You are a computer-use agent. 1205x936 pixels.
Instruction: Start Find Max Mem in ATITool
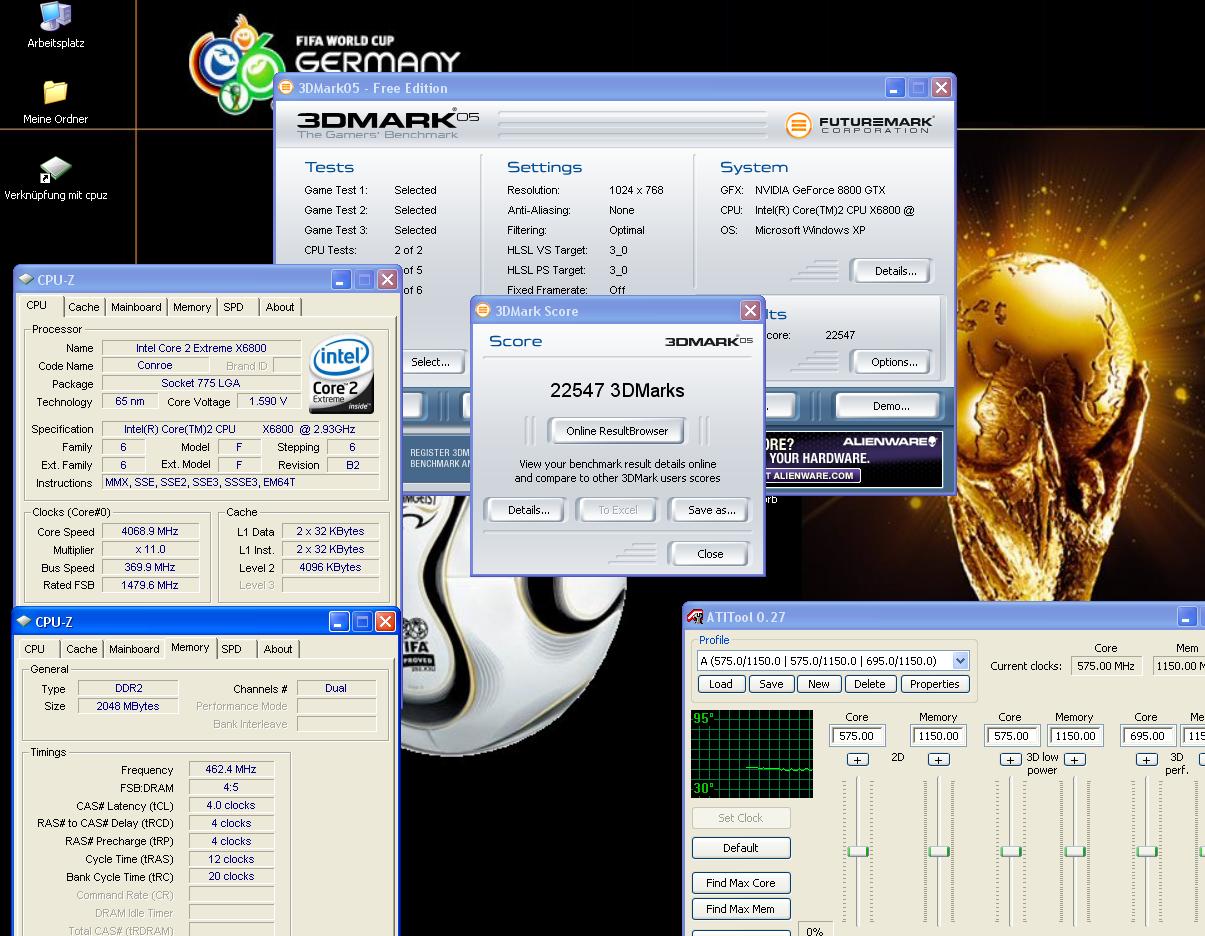coord(741,909)
